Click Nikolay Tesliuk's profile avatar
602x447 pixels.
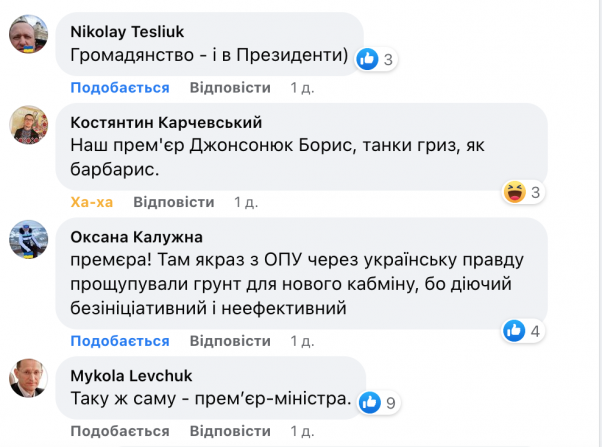point(26,37)
